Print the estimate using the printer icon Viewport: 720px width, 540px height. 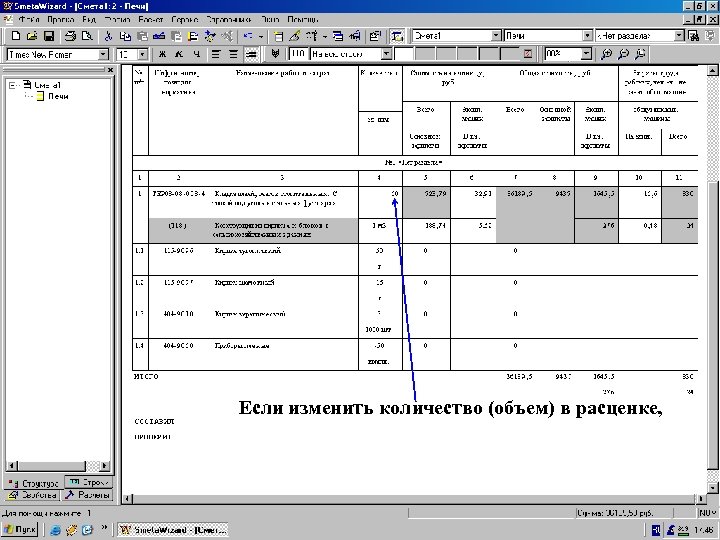[x=69, y=35]
